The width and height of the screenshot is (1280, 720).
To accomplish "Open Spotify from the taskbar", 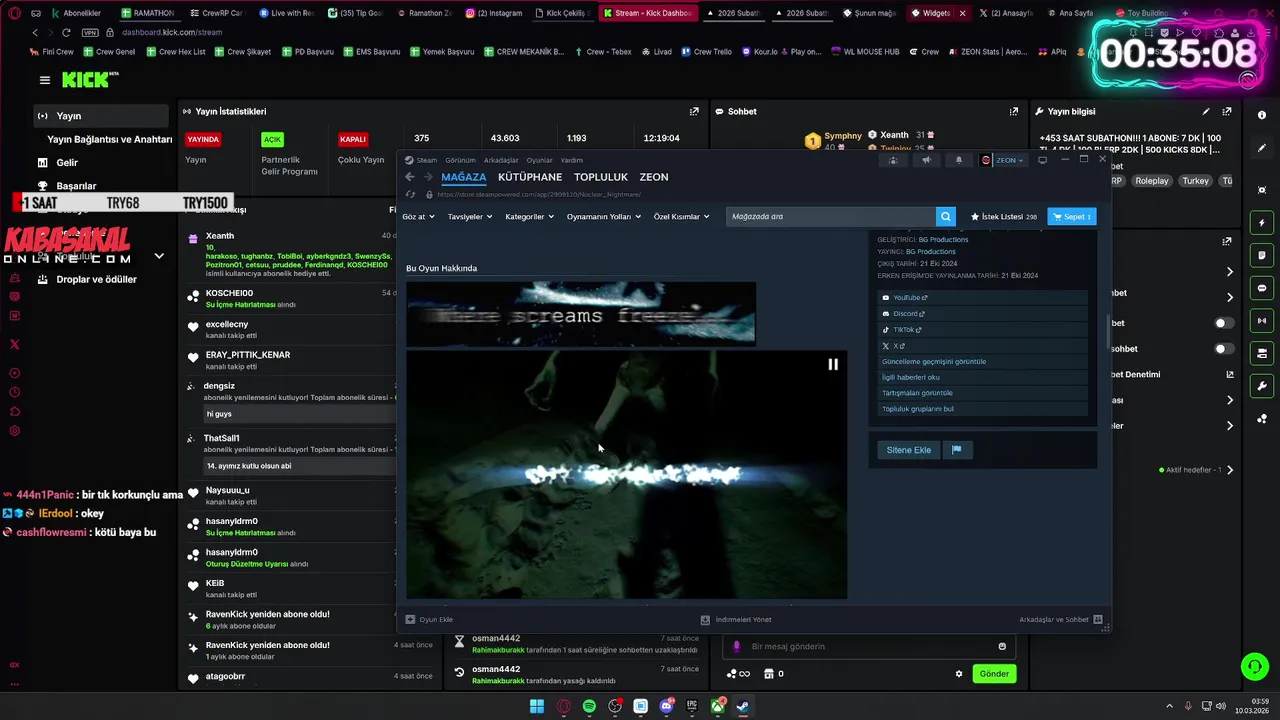I will [x=589, y=706].
